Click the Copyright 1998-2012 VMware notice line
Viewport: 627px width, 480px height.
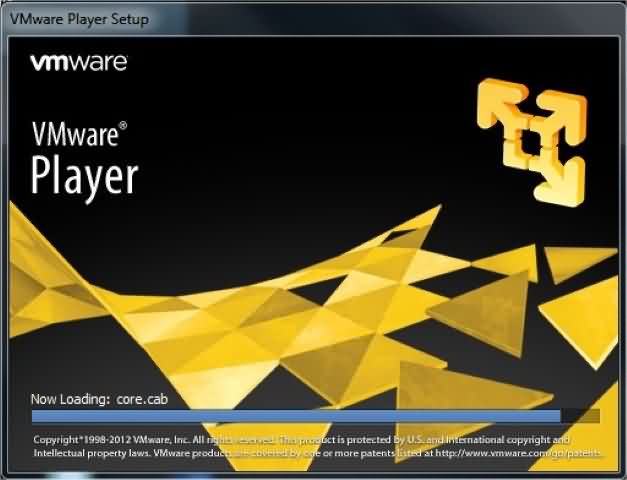click(302, 440)
